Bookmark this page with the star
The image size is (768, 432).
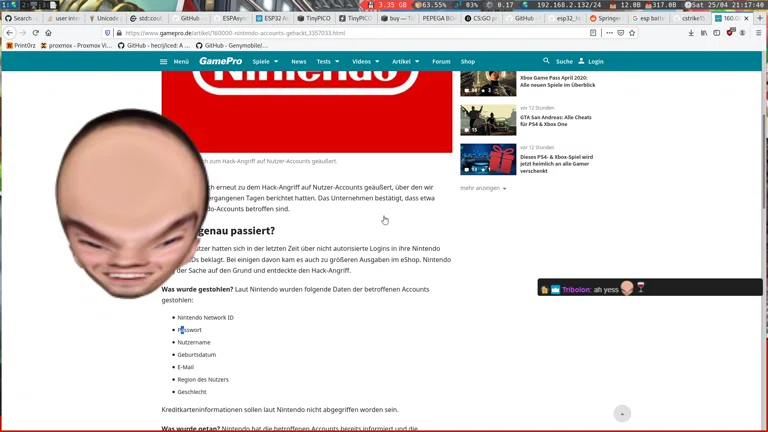pos(632,33)
